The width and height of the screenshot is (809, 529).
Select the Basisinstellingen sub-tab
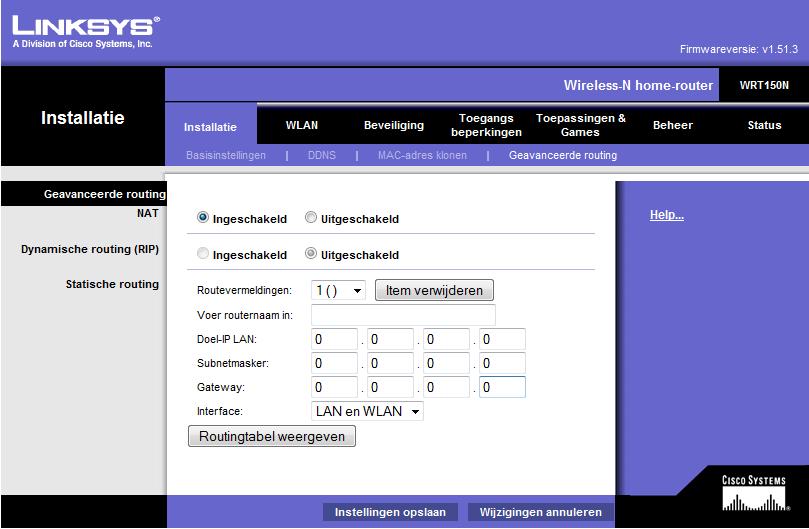pyautogui.click(x=226, y=155)
